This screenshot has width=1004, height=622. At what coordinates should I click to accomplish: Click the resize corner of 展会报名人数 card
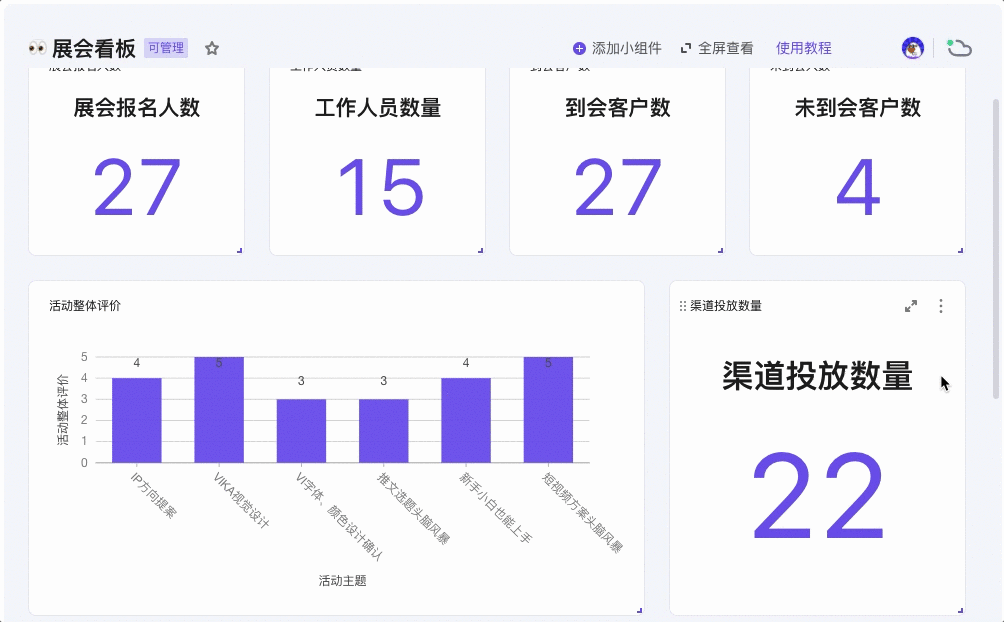tap(240, 250)
